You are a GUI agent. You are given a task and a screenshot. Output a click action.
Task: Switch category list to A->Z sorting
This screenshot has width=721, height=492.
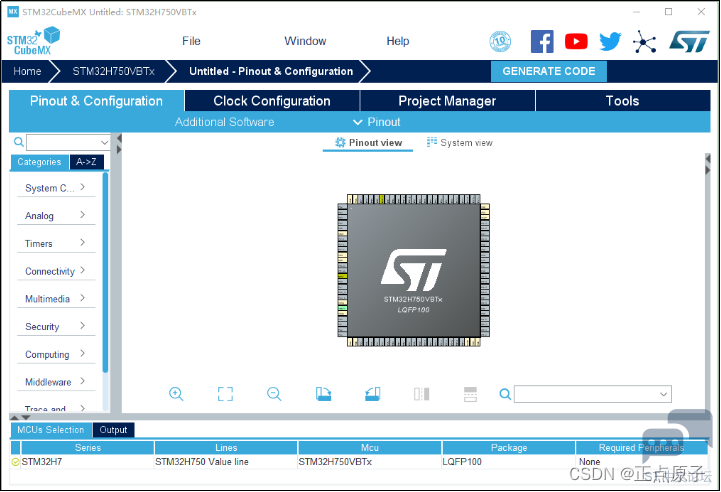click(x=86, y=162)
